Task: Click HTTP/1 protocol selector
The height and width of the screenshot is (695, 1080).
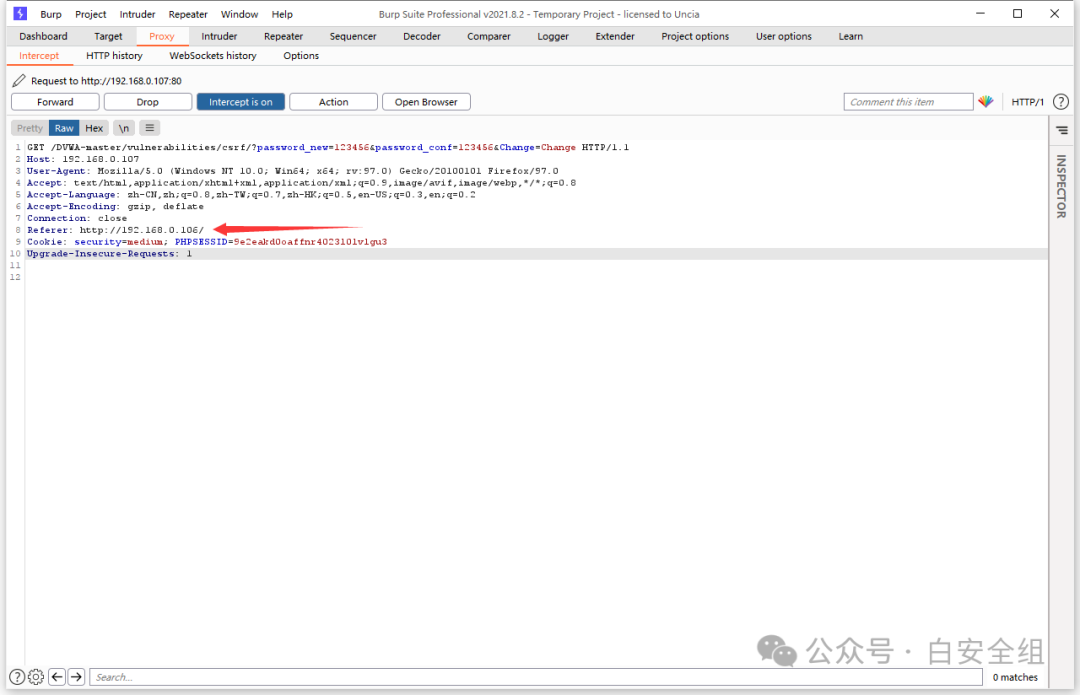Action: coord(1027,102)
